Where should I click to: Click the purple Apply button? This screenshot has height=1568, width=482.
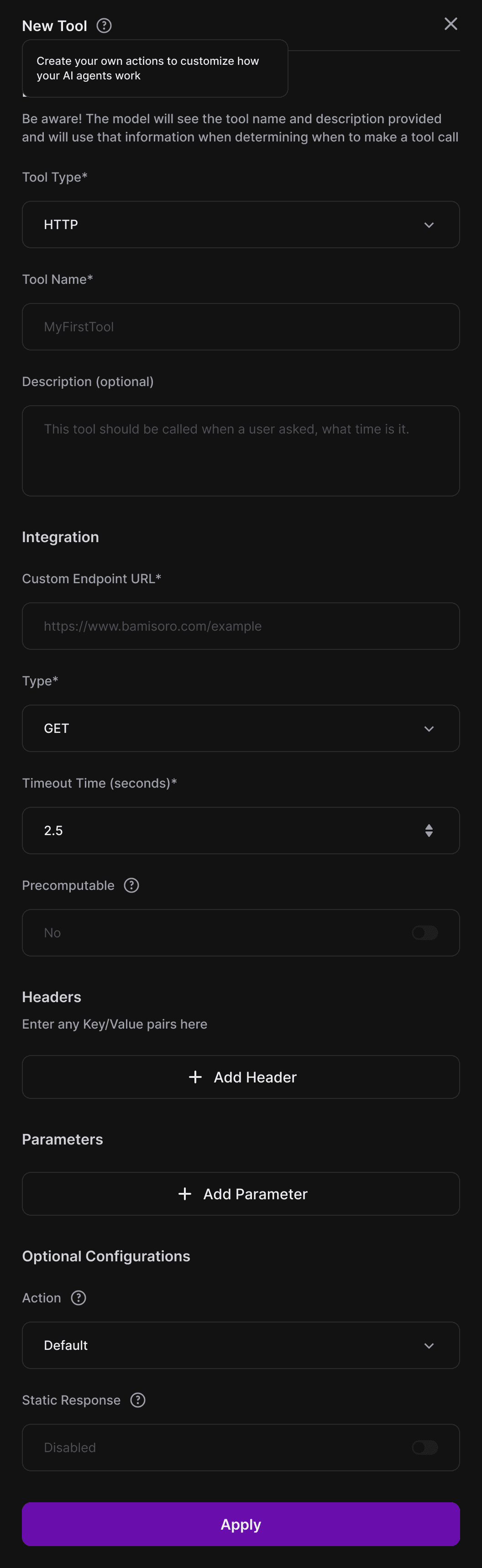(241, 1524)
